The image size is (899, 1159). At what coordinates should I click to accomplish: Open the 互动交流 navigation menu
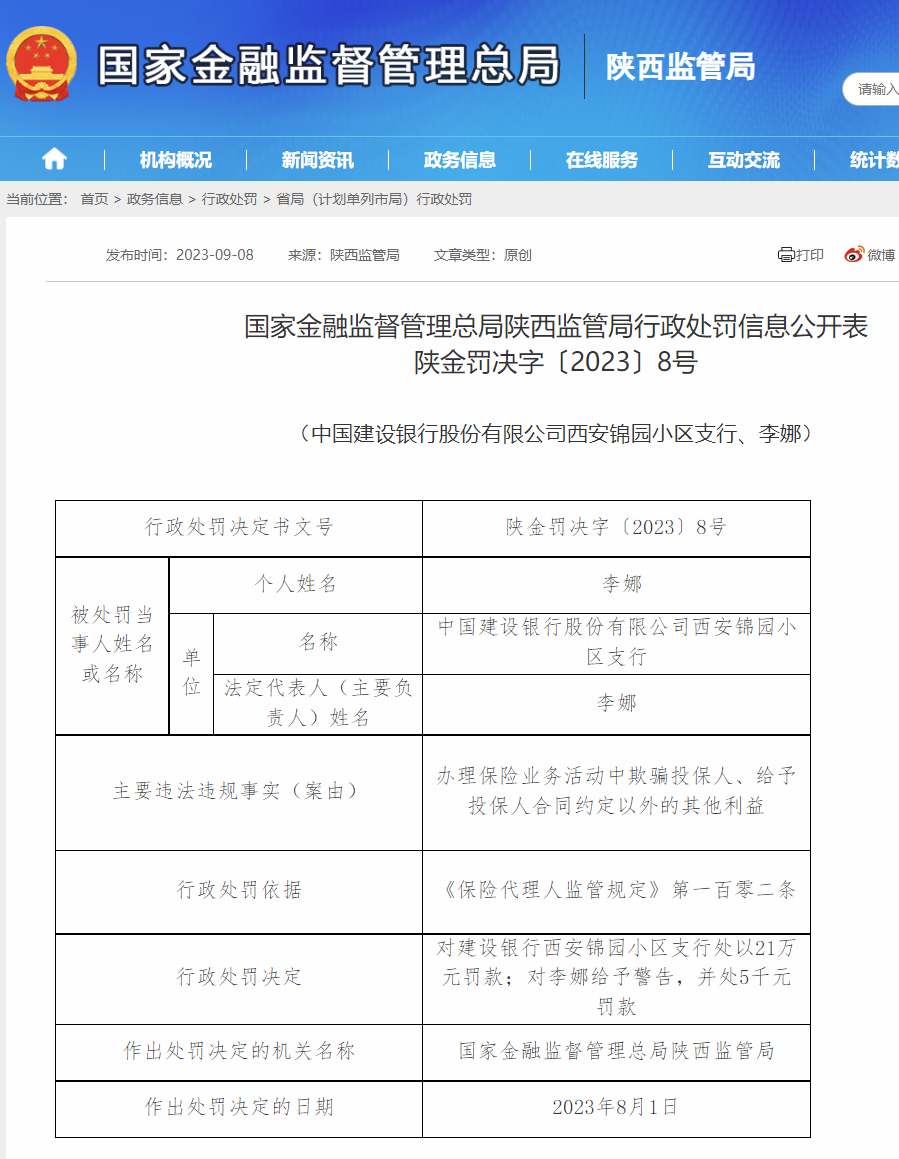[x=742, y=157]
